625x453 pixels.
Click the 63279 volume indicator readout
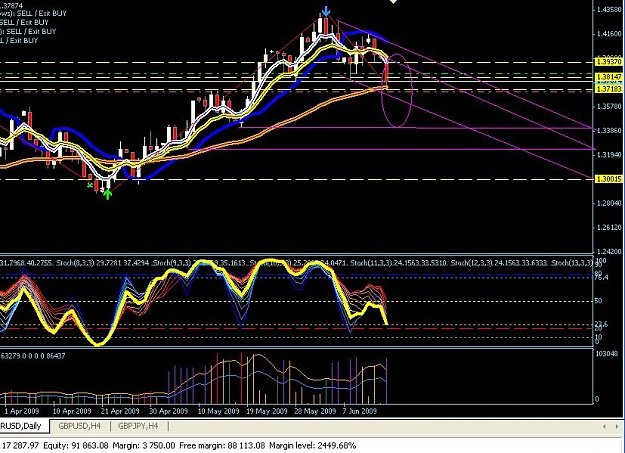coord(9,356)
